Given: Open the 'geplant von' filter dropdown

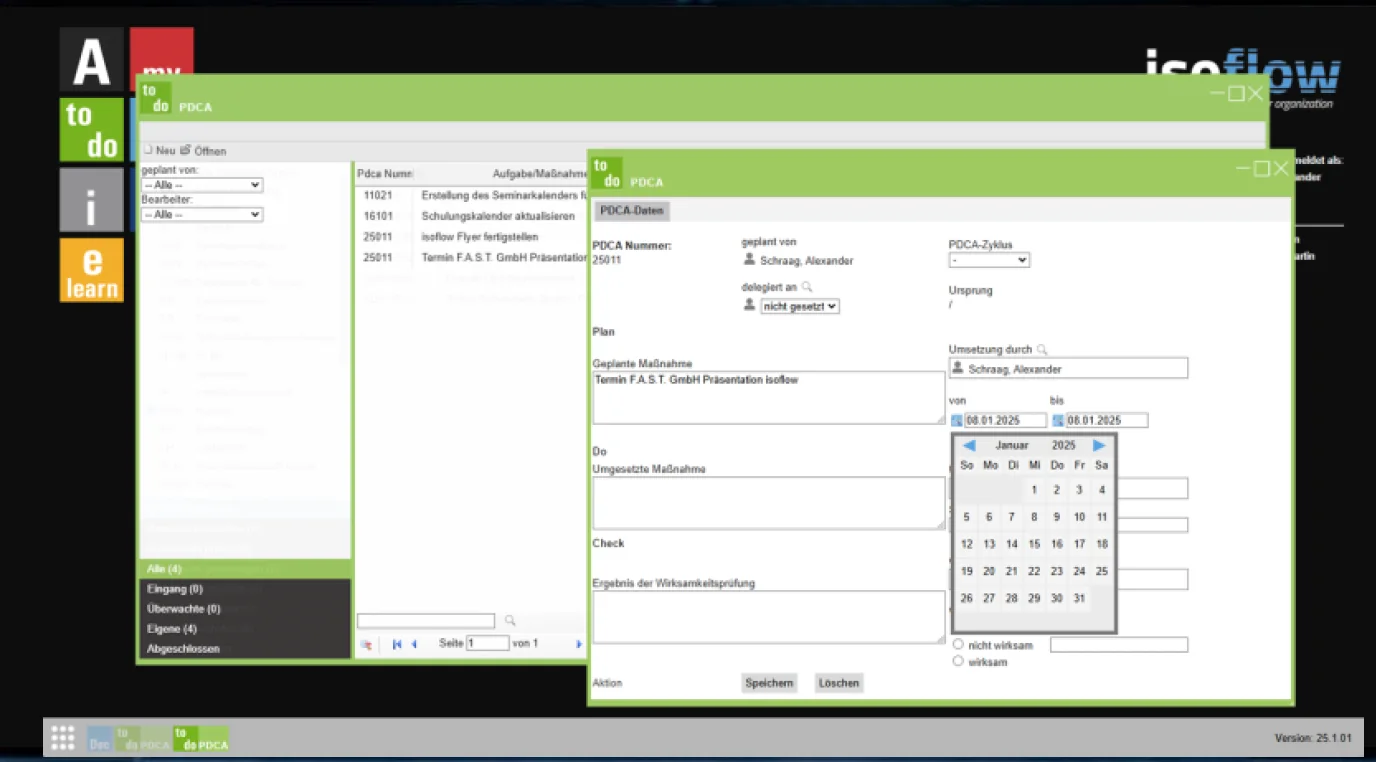Looking at the screenshot, I should [x=202, y=185].
